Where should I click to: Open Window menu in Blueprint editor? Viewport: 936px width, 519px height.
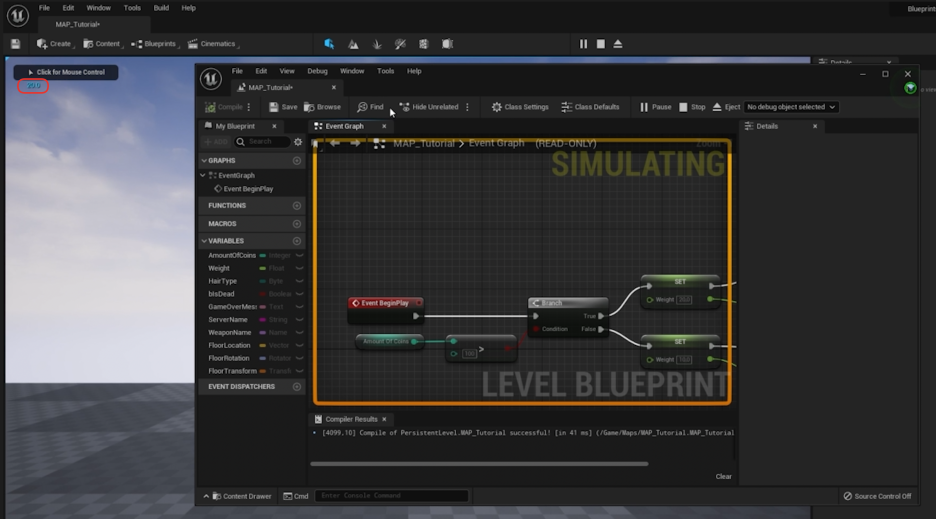coord(352,71)
